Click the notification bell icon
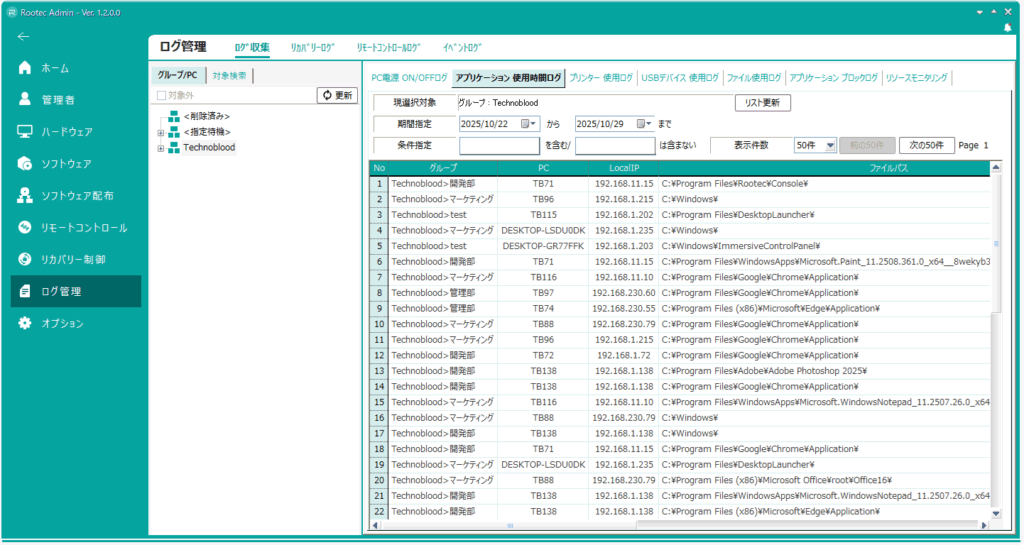Screen dimensions: 1024x545 1008,27
